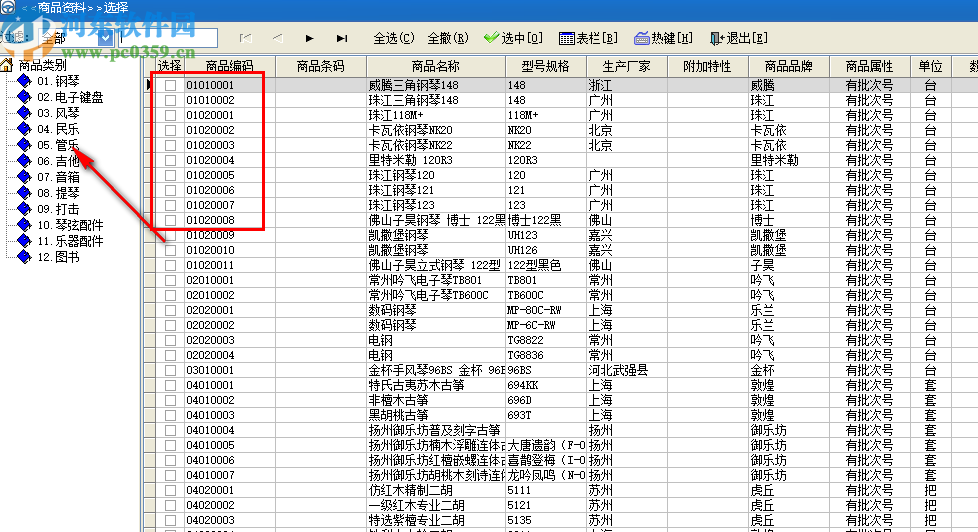978x532 pixels.
Task: Click the 商品名称 column header
Action: click(435, 66)
